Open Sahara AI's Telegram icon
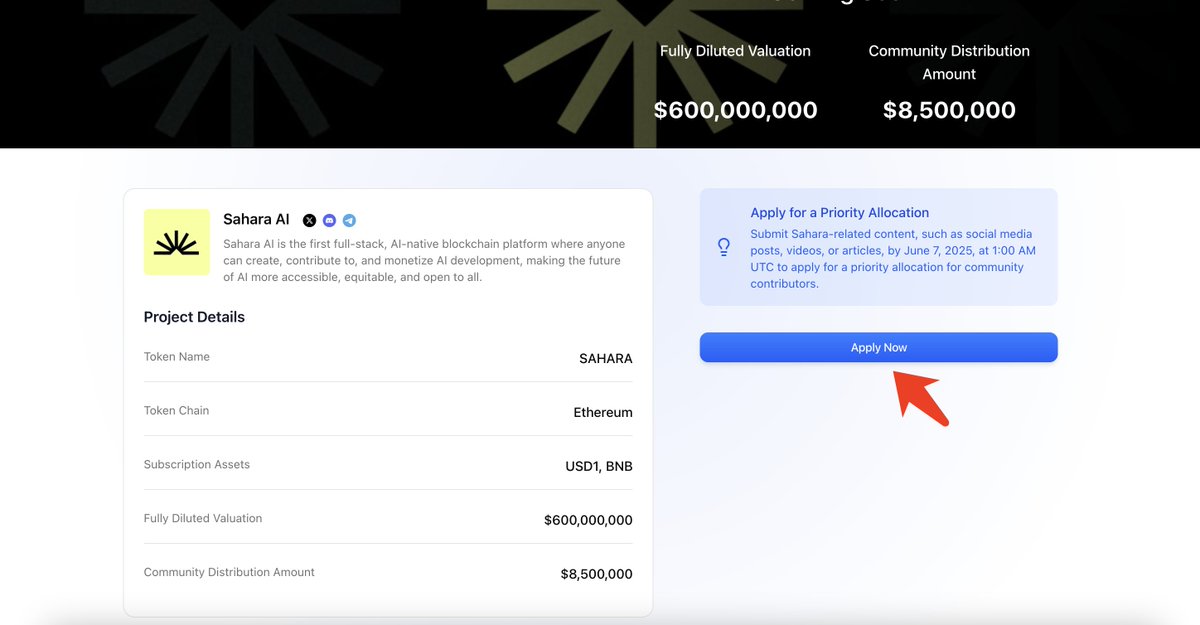The width and height of the screenshot is (1200, 625). [349, 220]
